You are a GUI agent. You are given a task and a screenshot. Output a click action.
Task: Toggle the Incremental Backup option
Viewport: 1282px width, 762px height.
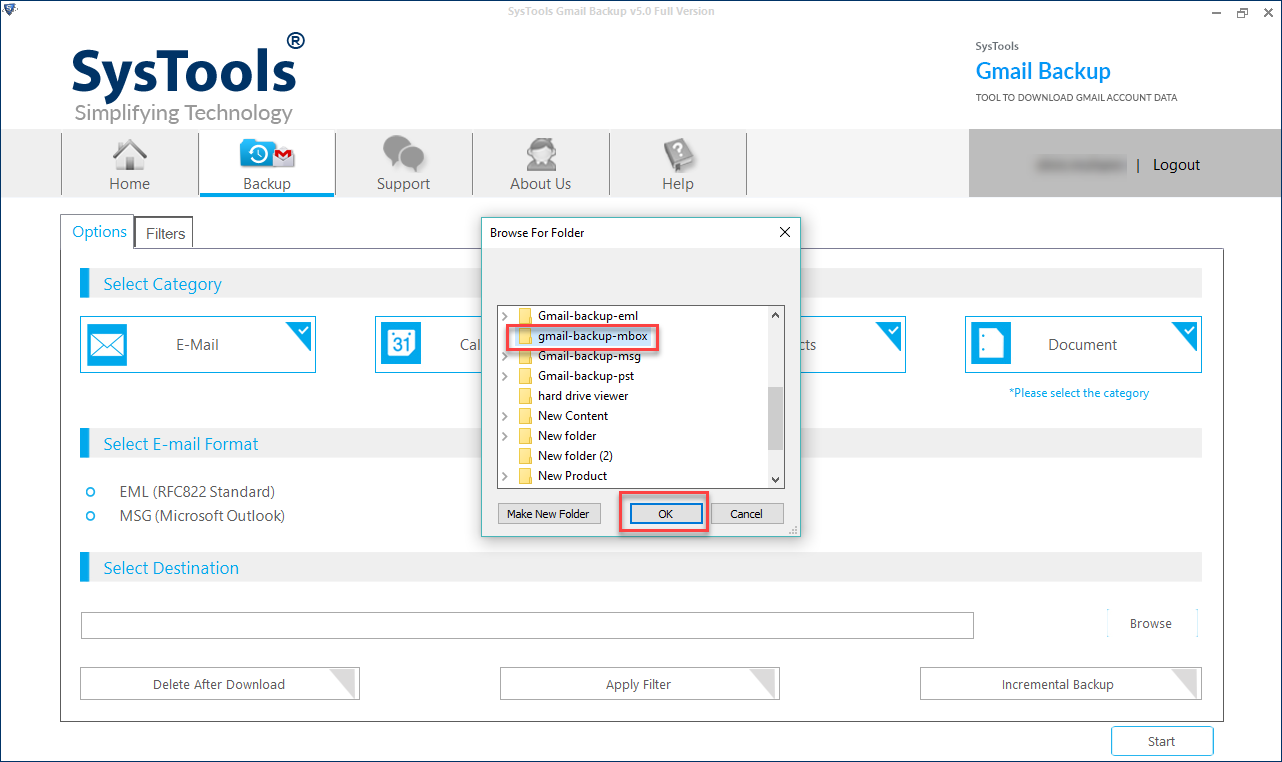coord(1060,684)
